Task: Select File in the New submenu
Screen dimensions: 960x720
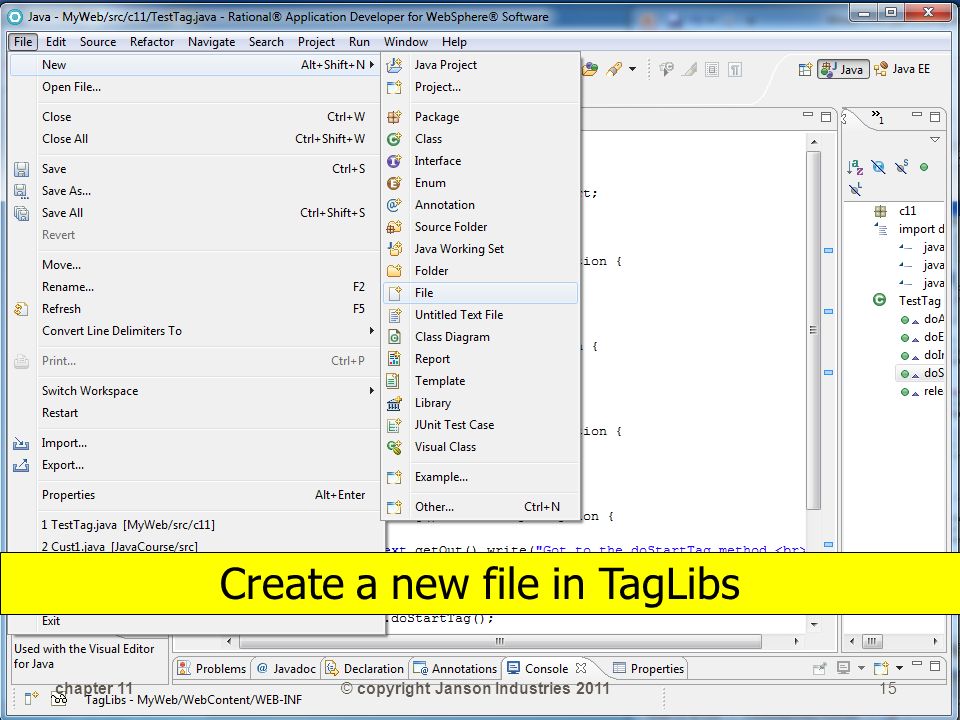Action: click(x=480, y=293)
